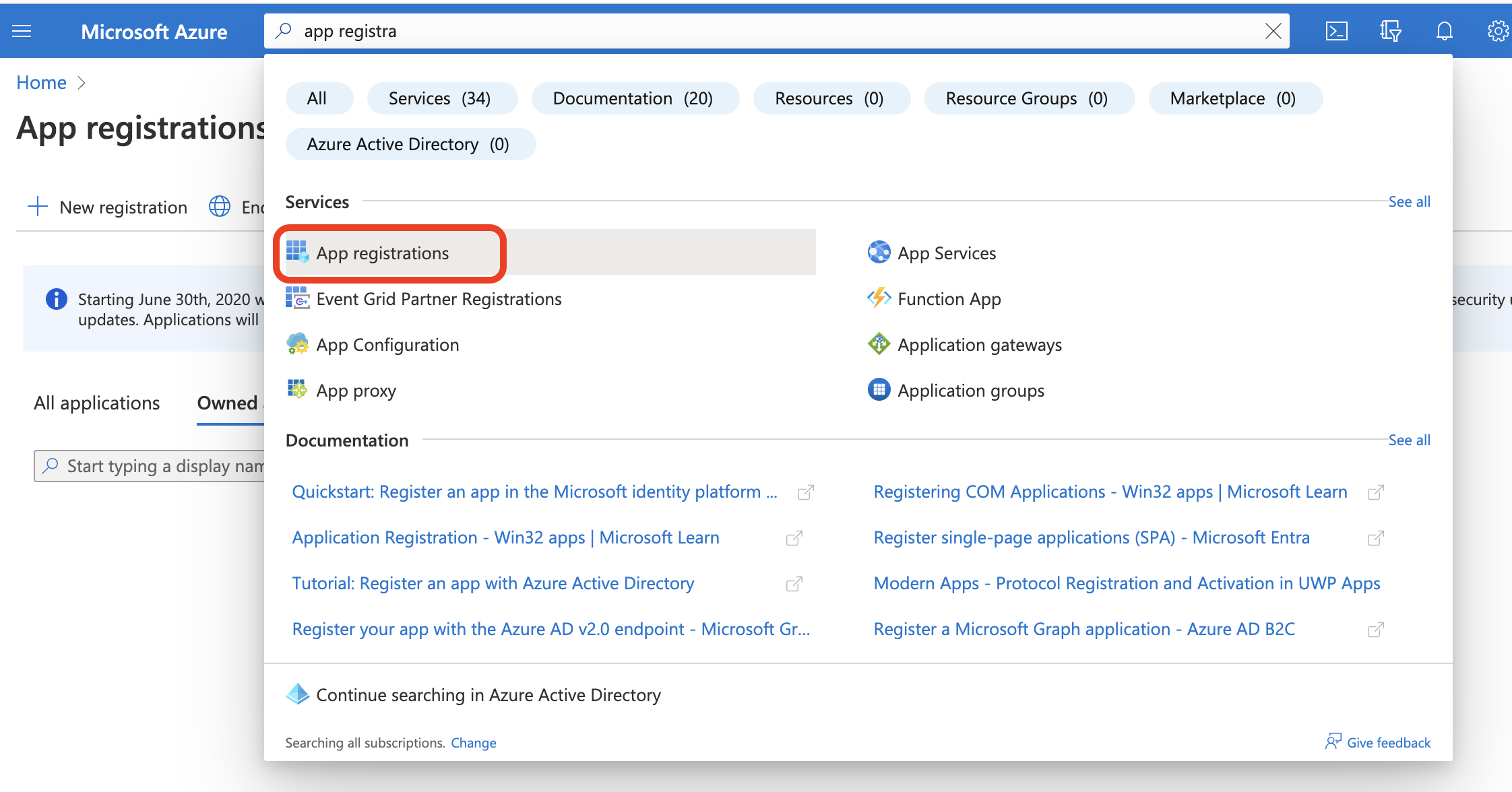Open the notifications bell
This screenshot has height=792, width=1512.
pos(1444,30)
